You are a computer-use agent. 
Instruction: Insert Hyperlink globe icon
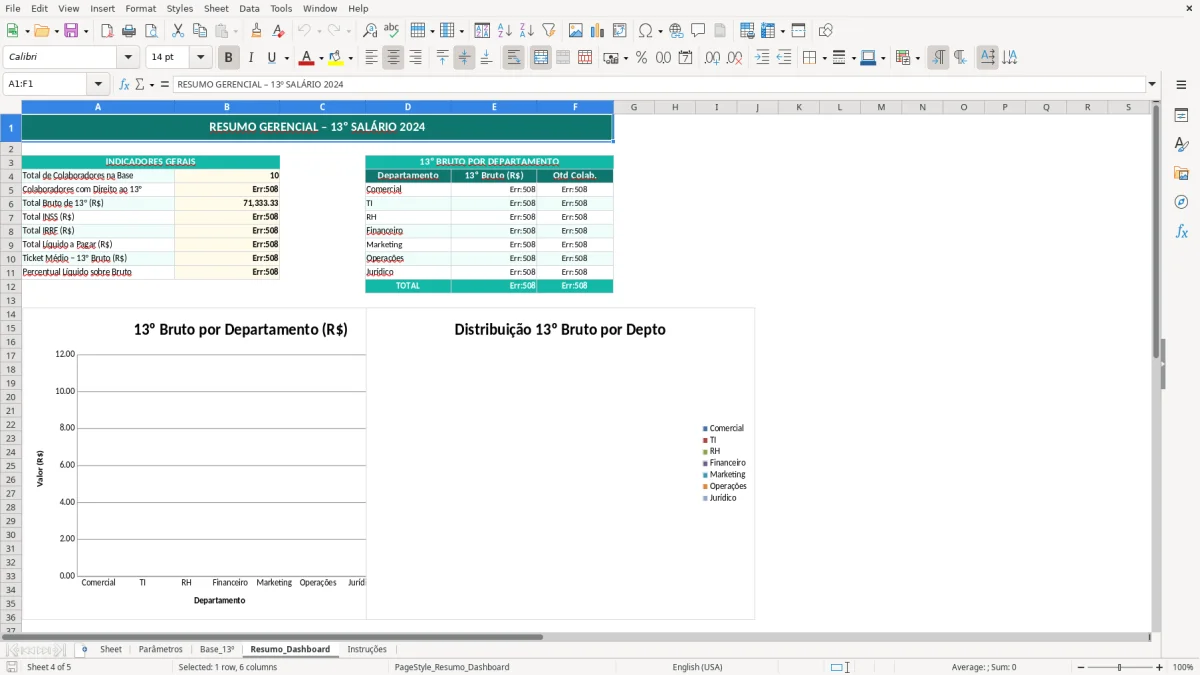pyautogui.click(x=676, y=31)
